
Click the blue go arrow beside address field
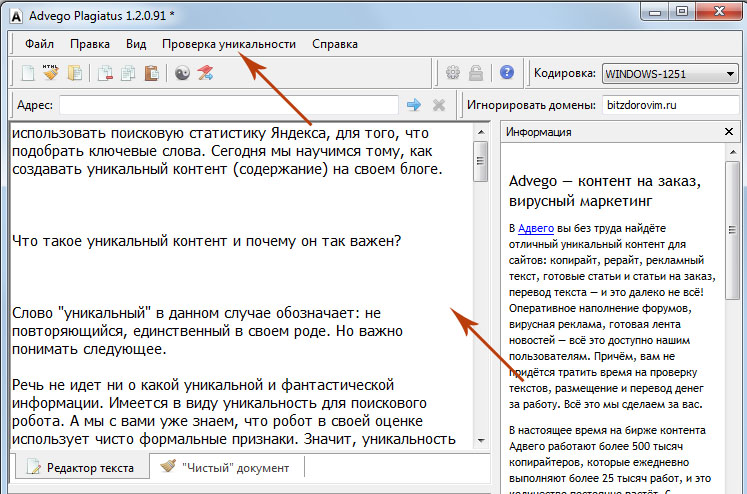(x=413, y=105)
